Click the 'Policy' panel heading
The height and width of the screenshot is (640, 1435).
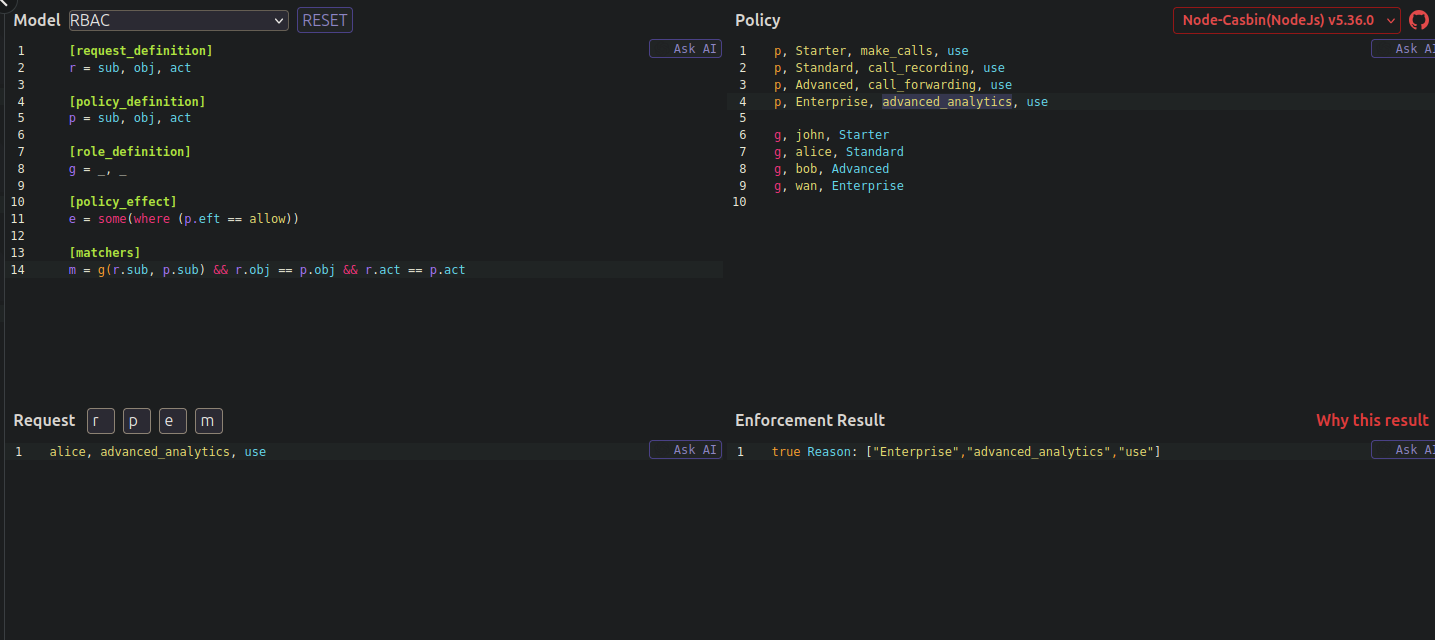click(758, 20)
